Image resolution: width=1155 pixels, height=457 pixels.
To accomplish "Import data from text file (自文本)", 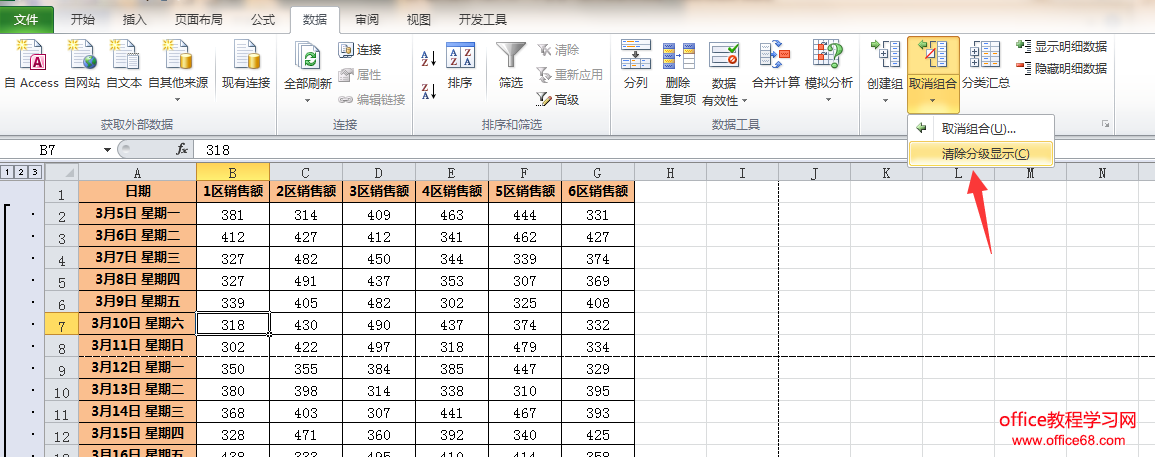I will coord(124,63).
